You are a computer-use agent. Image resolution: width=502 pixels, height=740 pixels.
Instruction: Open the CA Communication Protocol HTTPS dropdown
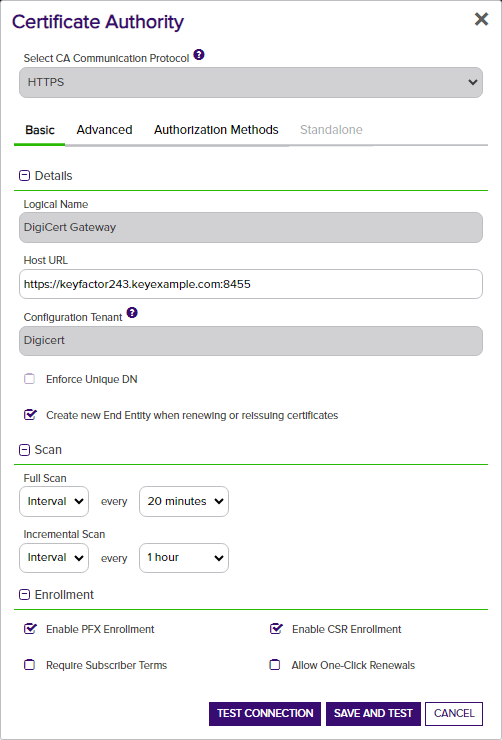[x=251, y=83]
